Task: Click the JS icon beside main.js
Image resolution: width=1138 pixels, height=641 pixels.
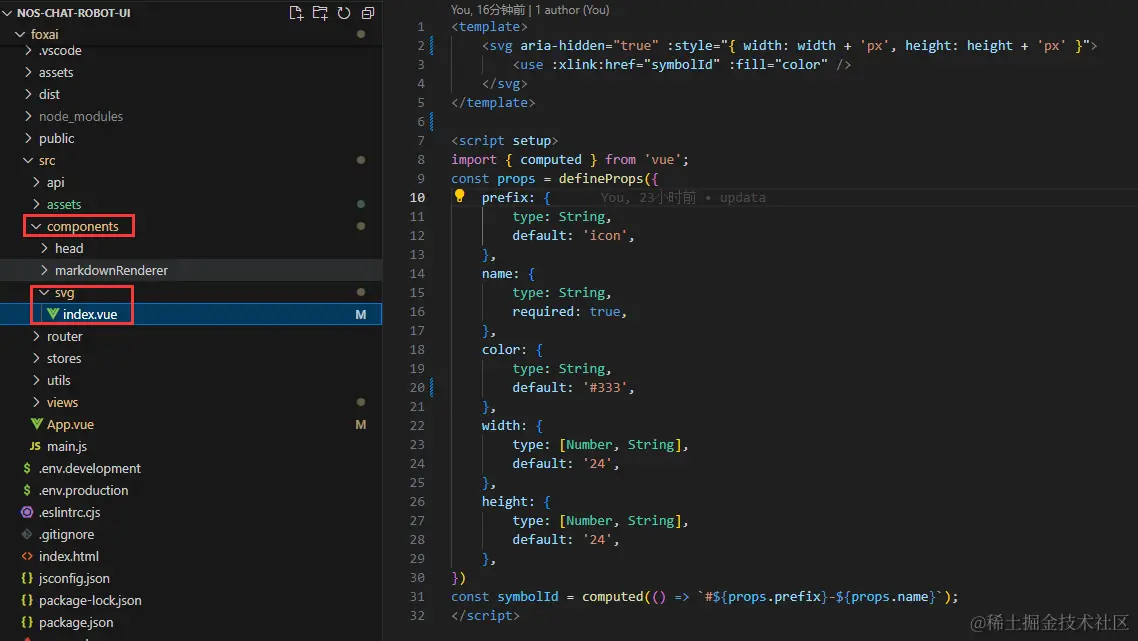Action: point(35,446)
